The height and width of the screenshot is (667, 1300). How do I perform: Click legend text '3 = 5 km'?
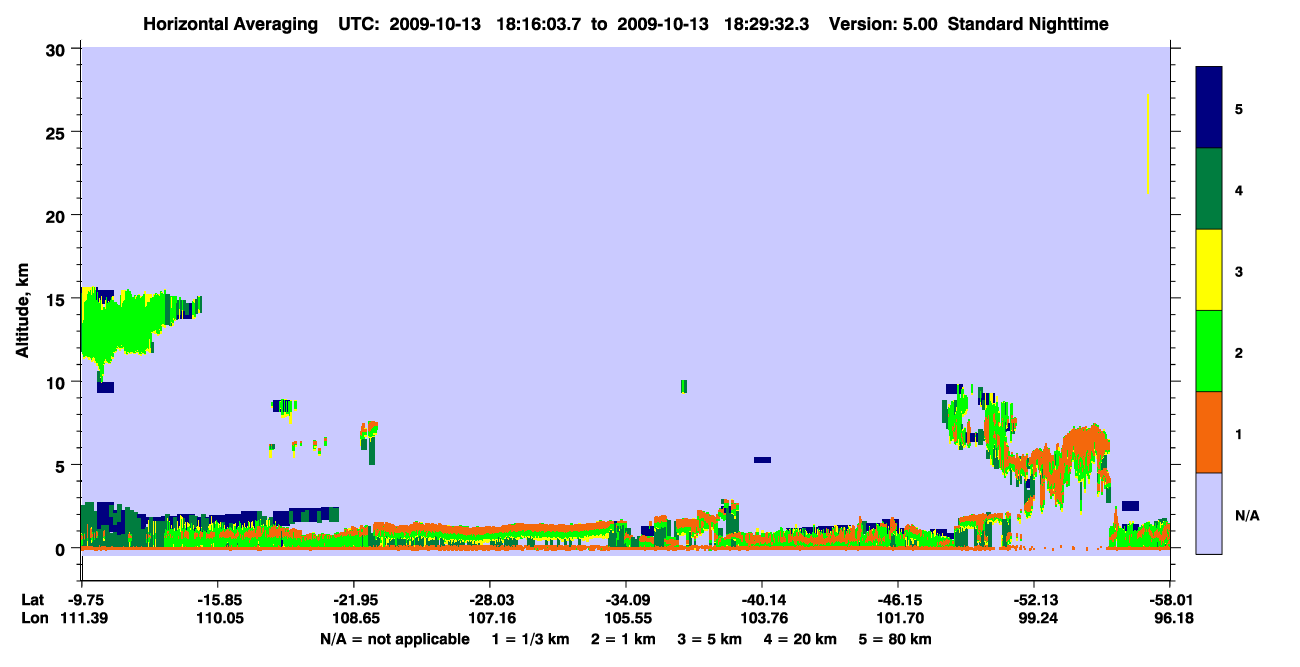710,639
